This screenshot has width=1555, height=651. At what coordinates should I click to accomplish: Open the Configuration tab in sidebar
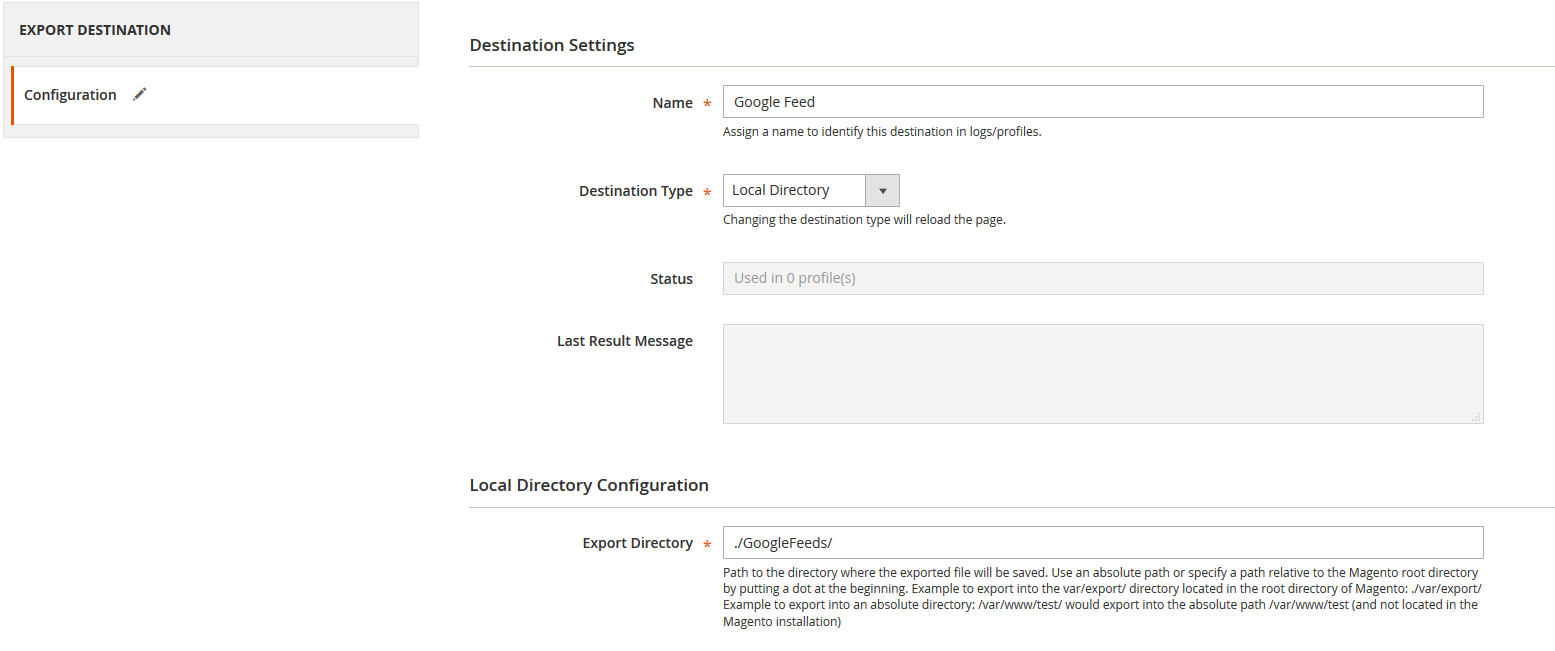coord(70,95)
